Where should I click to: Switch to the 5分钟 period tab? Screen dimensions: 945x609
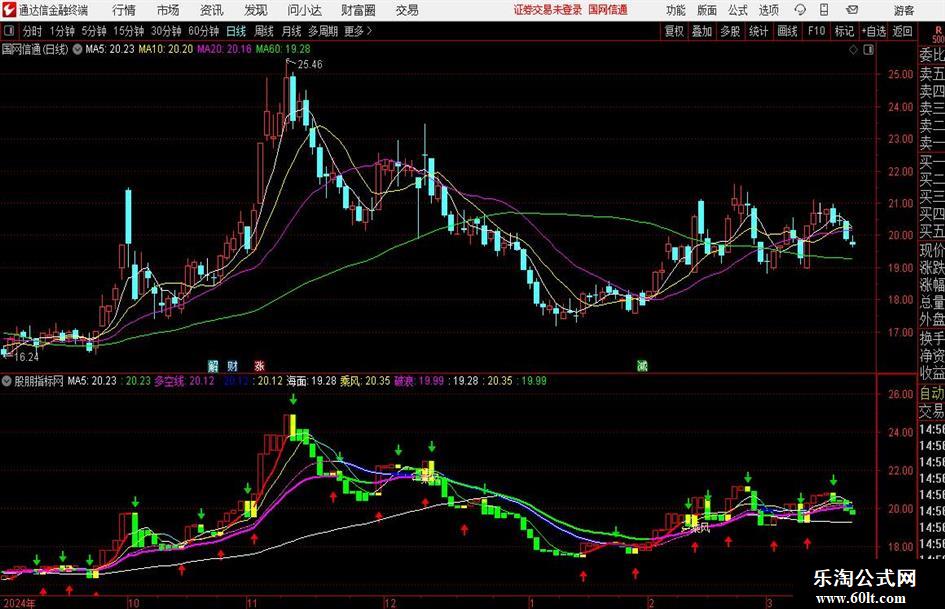click(x=94, y=31)
